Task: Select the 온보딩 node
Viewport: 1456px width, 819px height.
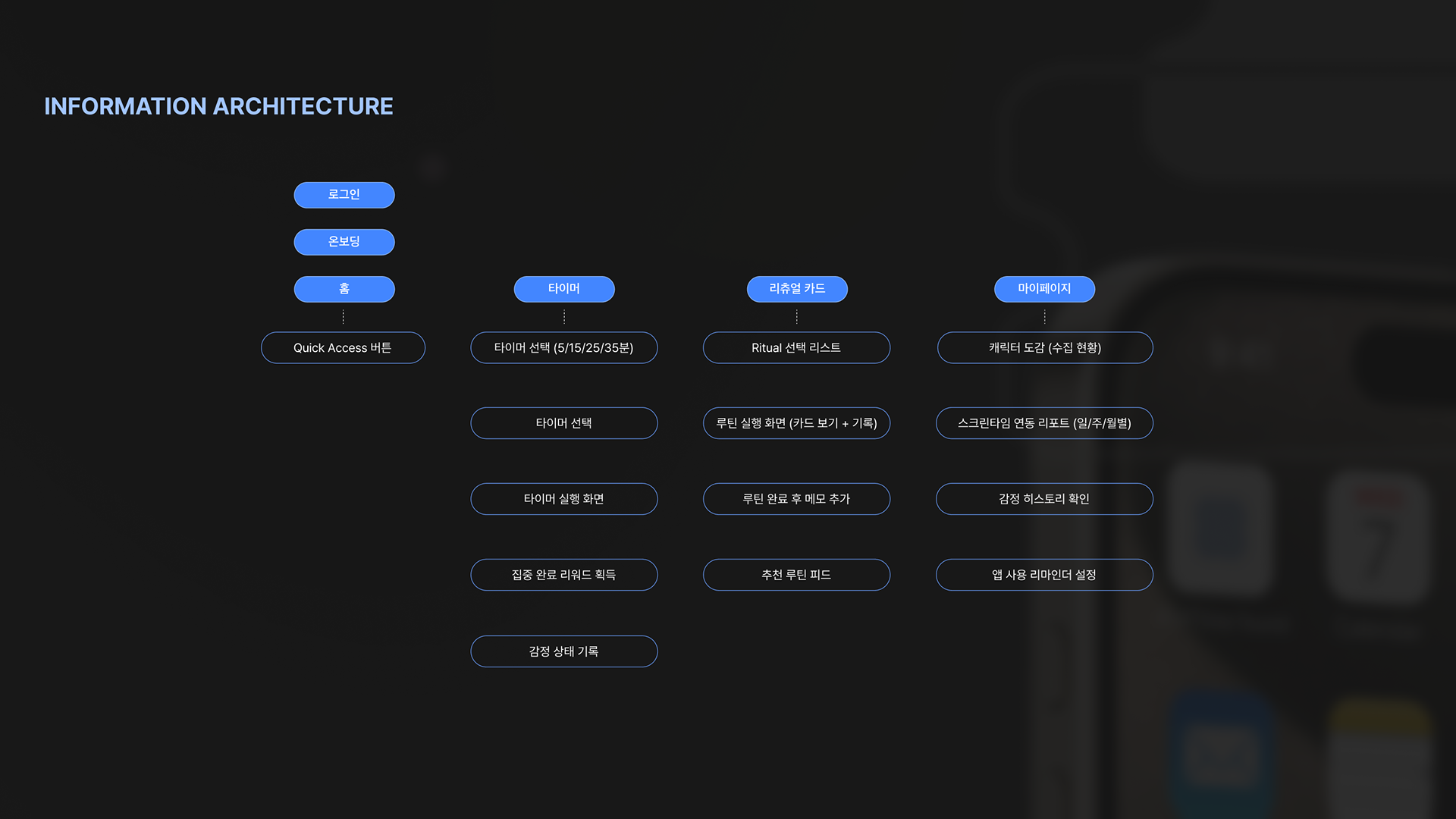Action: (x=344, y=242)
